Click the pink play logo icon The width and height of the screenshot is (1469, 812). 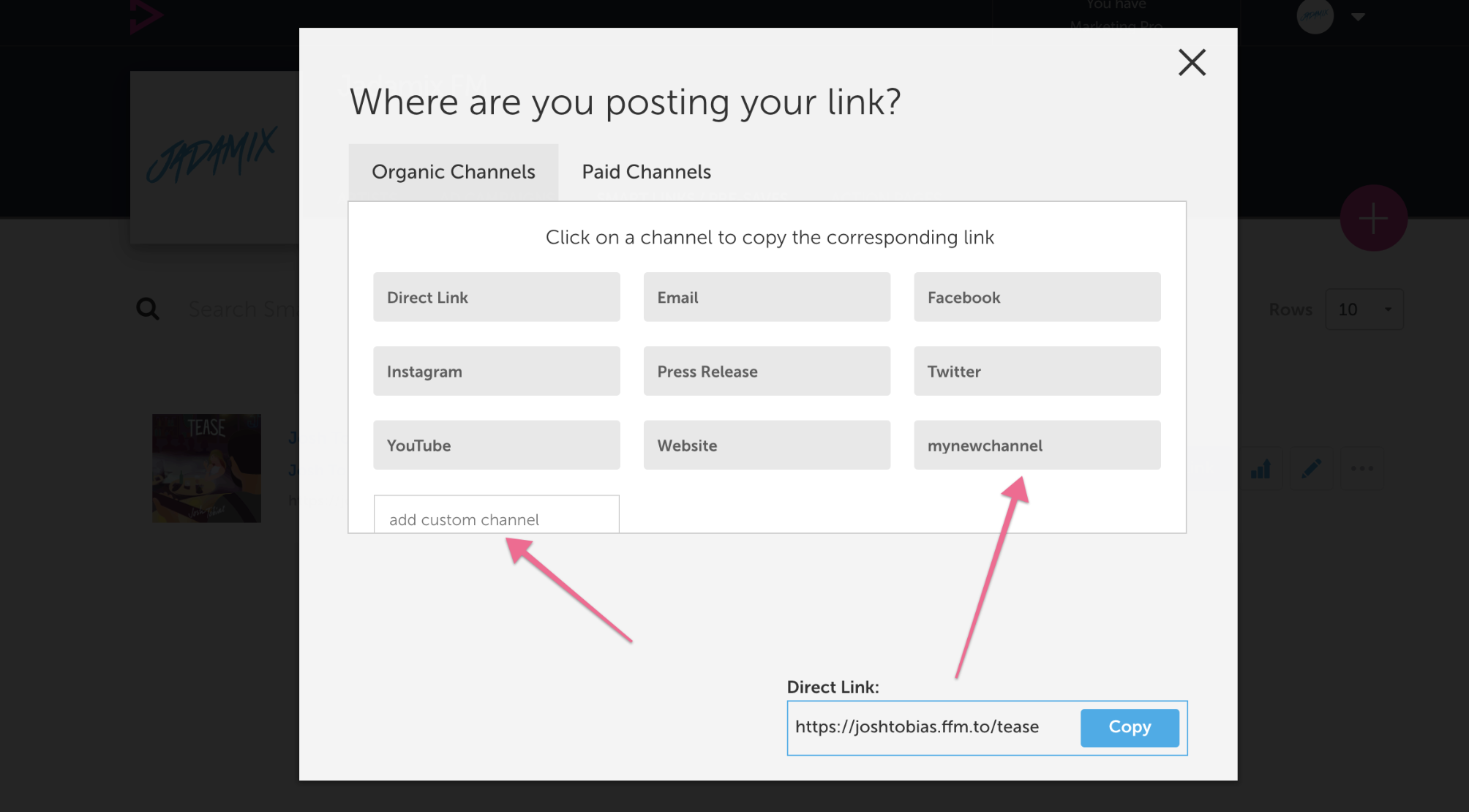coord(146,16)
